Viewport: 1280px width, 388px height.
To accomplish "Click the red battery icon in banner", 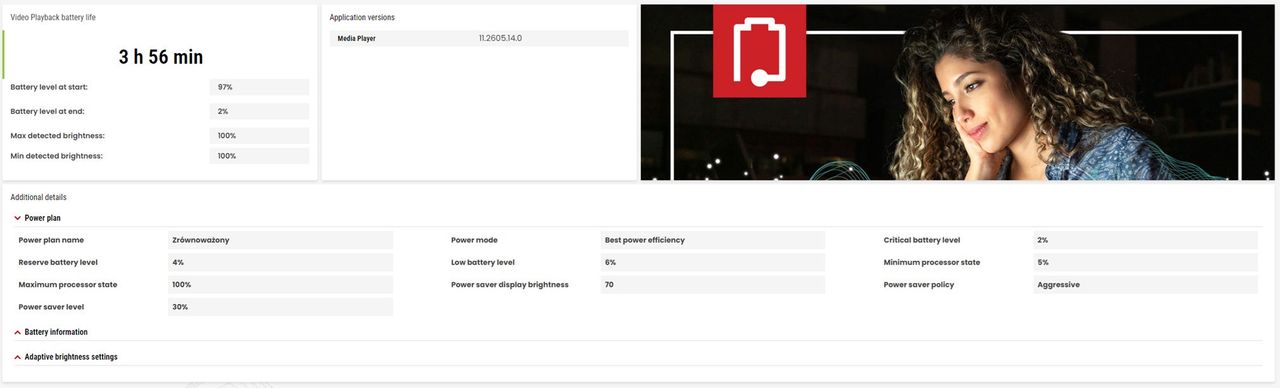I will (759, 51).
